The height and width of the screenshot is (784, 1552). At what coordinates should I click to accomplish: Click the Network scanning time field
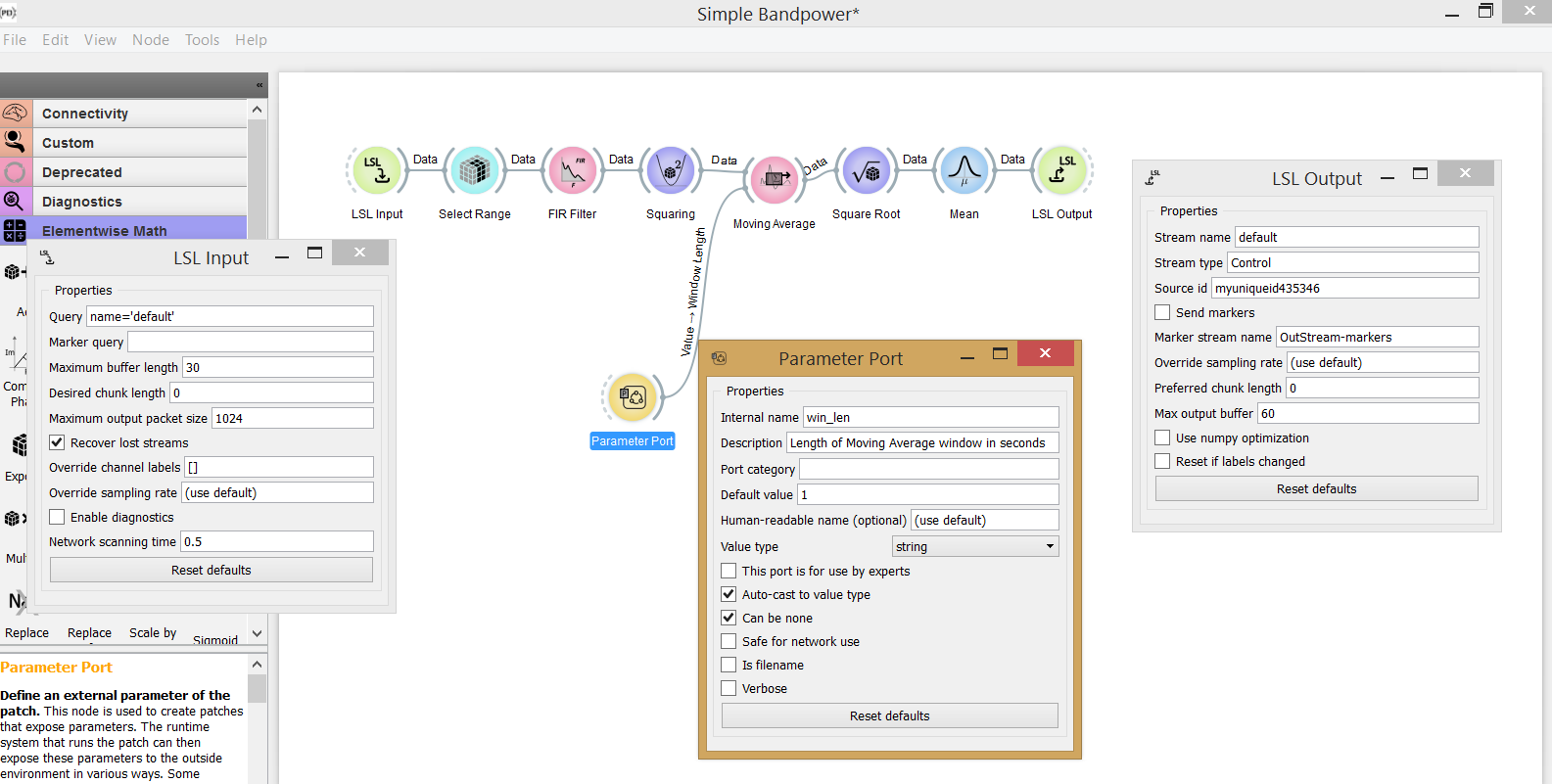(277, 541)
